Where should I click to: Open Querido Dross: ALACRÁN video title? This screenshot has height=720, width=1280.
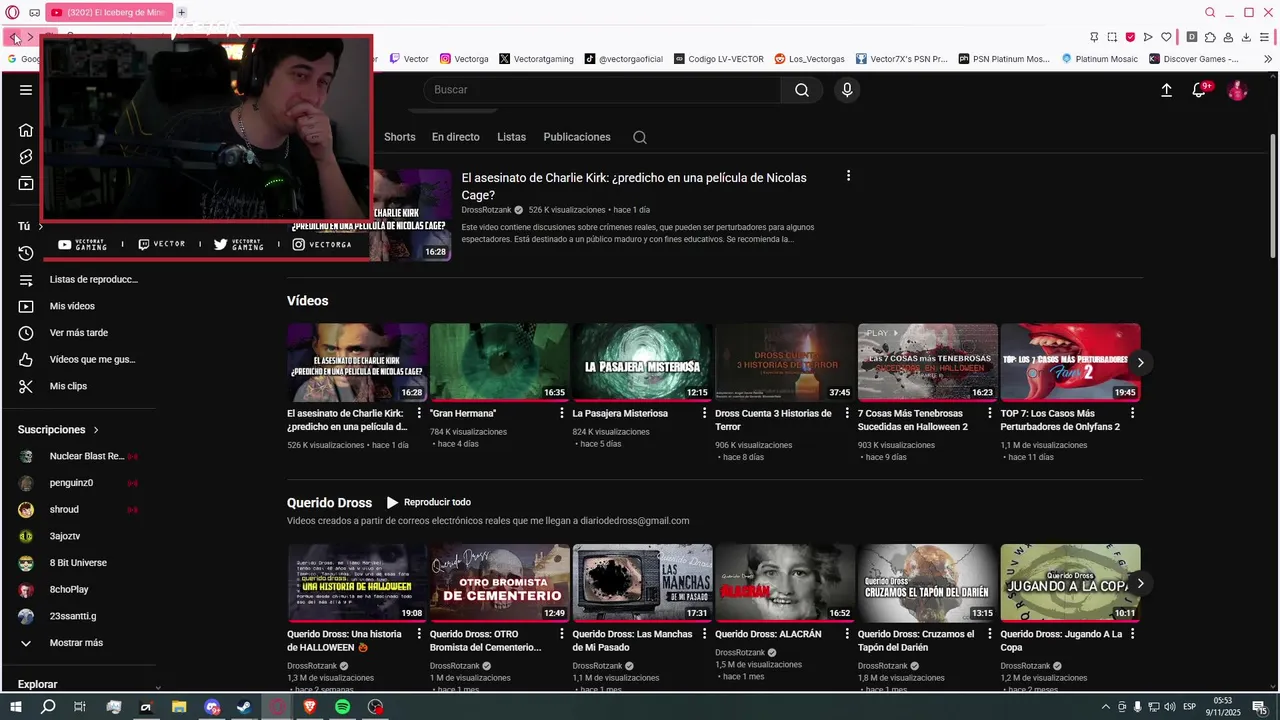pyautogui.click(x=768, y=634)
